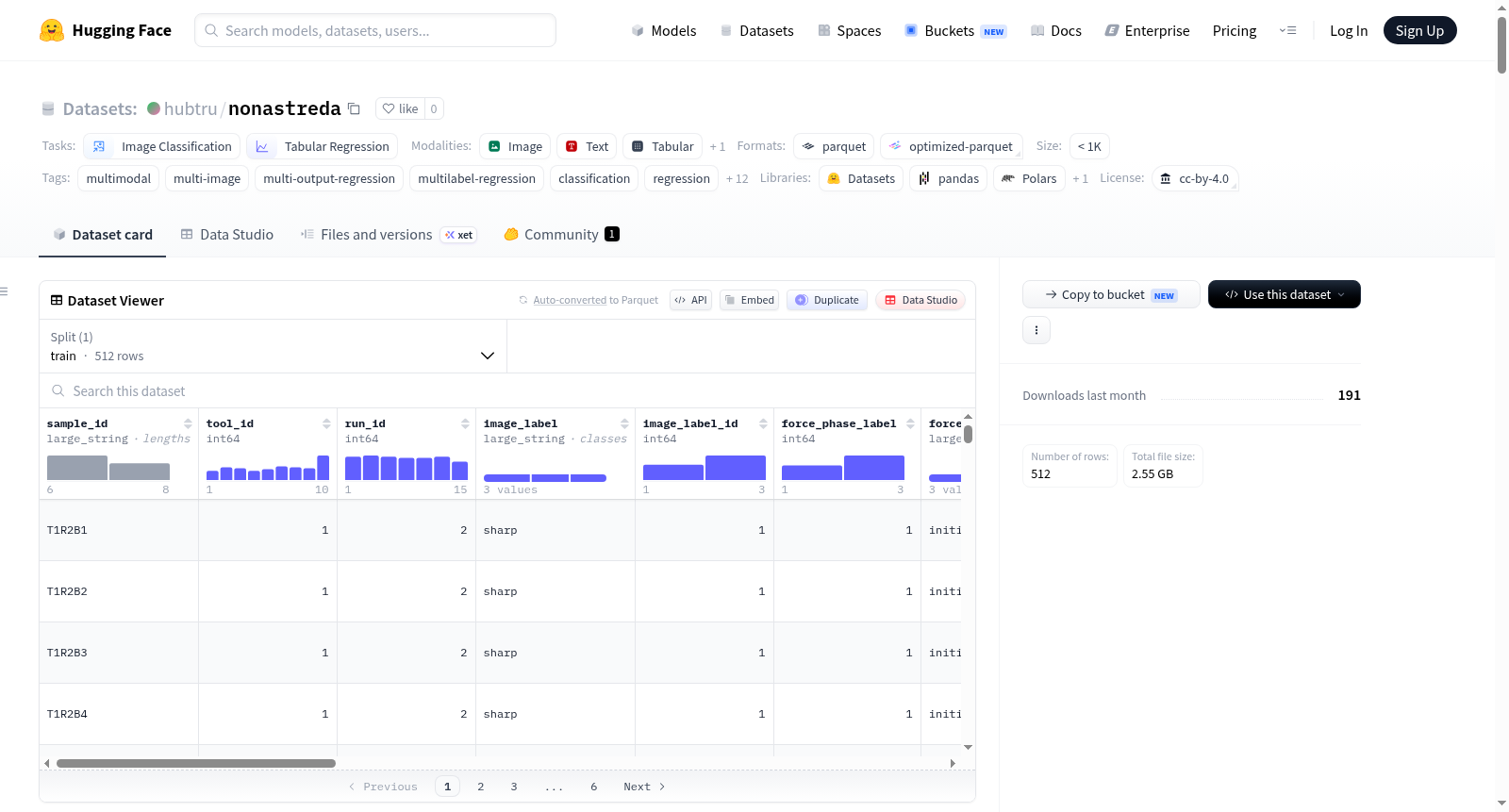Click the Duplicate button
The width and height of the screenshot is (1509, 812).
pyautogui.click(x=827, y=300)
